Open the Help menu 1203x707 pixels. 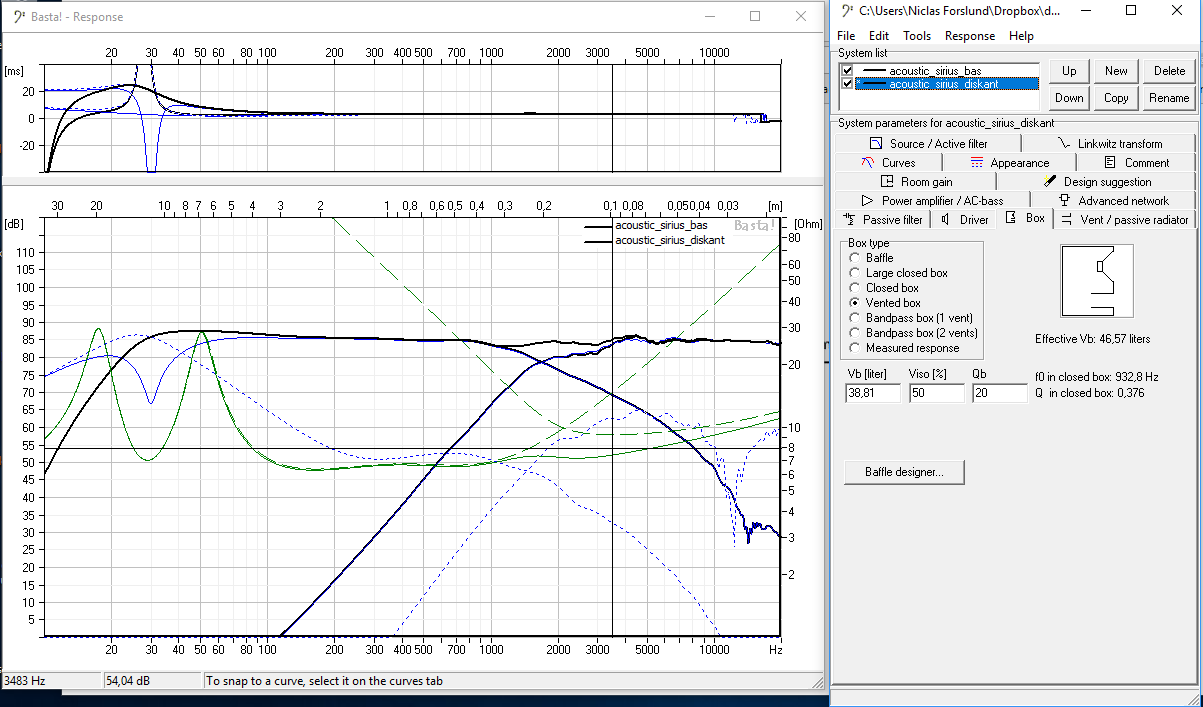click(x=1021, y=35)
